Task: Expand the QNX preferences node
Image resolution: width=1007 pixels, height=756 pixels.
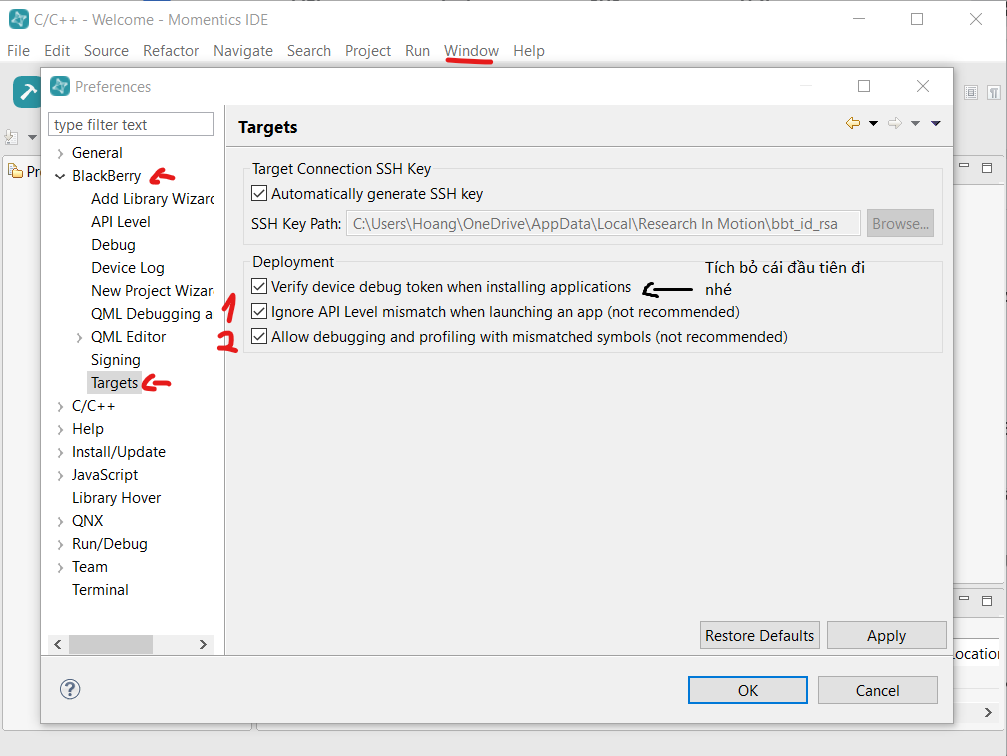Action: pyautogui.click(x=60, y=522)
